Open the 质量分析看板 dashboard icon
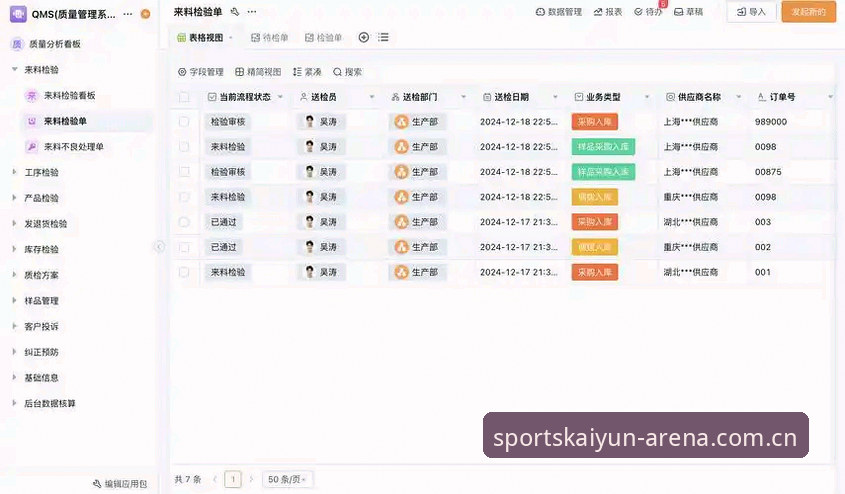This screenshot has width=845, height=494. point(17,44)
